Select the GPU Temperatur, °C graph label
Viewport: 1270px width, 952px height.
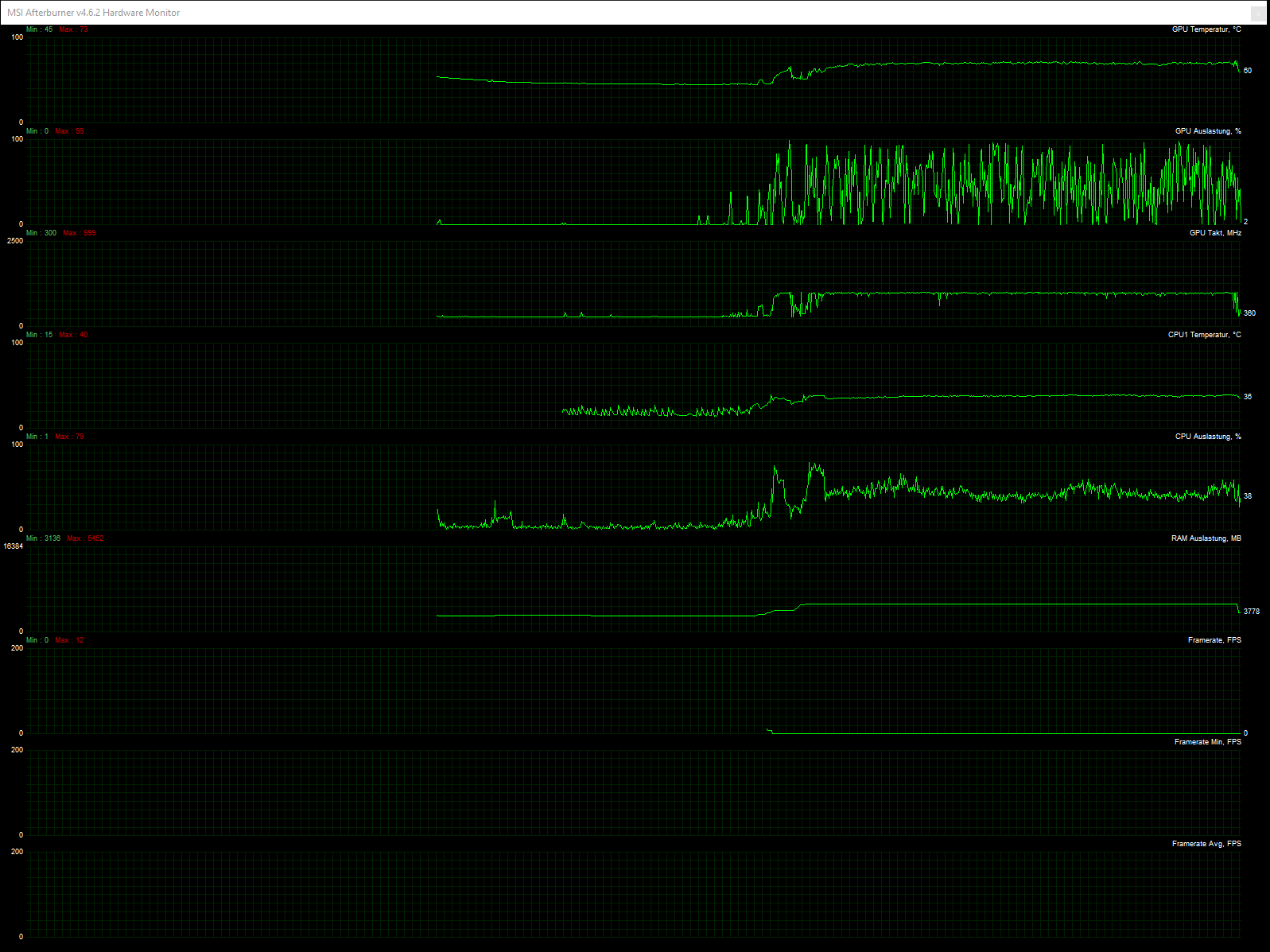(x=1206, y=29)
